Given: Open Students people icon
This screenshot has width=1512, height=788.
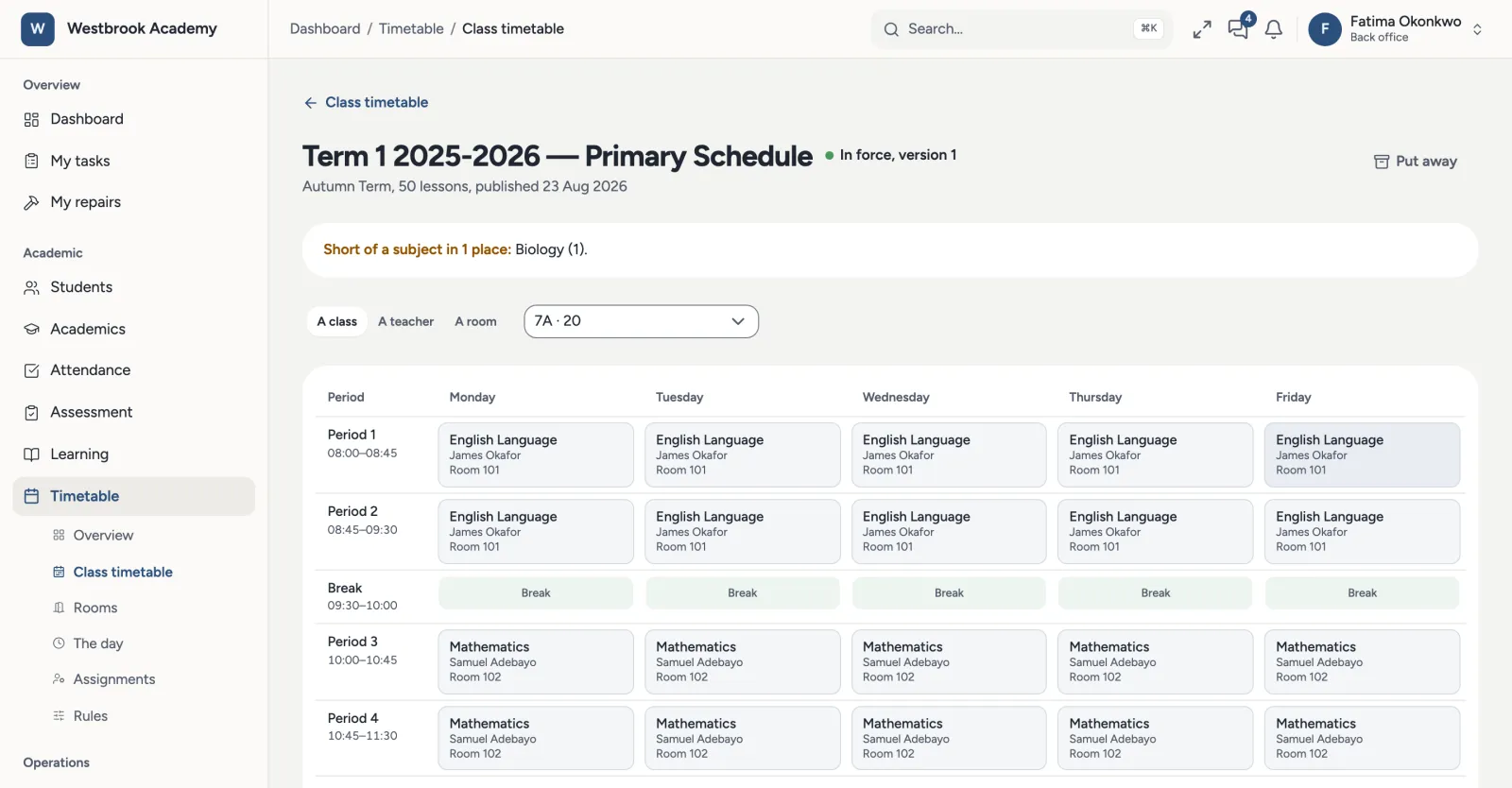Looking at the screenshot, I should [x=31, y=287].
